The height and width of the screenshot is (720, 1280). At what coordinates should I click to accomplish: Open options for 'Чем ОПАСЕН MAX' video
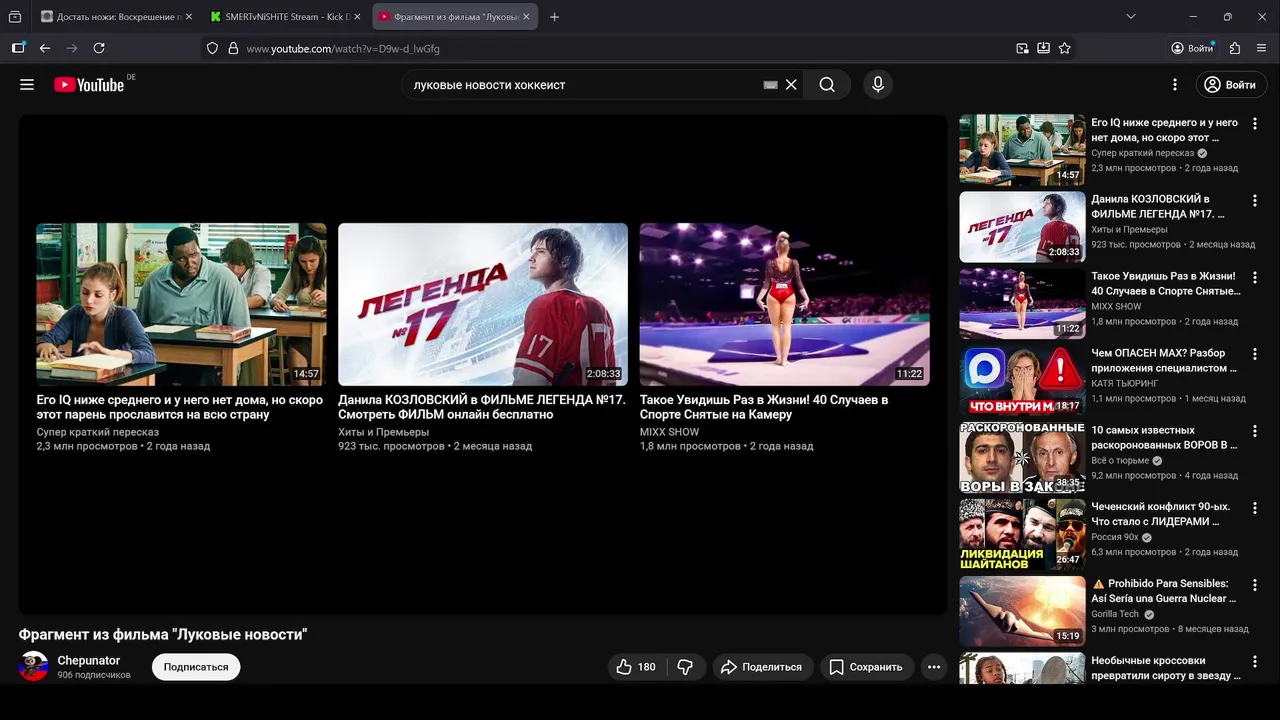(1255, 354)
